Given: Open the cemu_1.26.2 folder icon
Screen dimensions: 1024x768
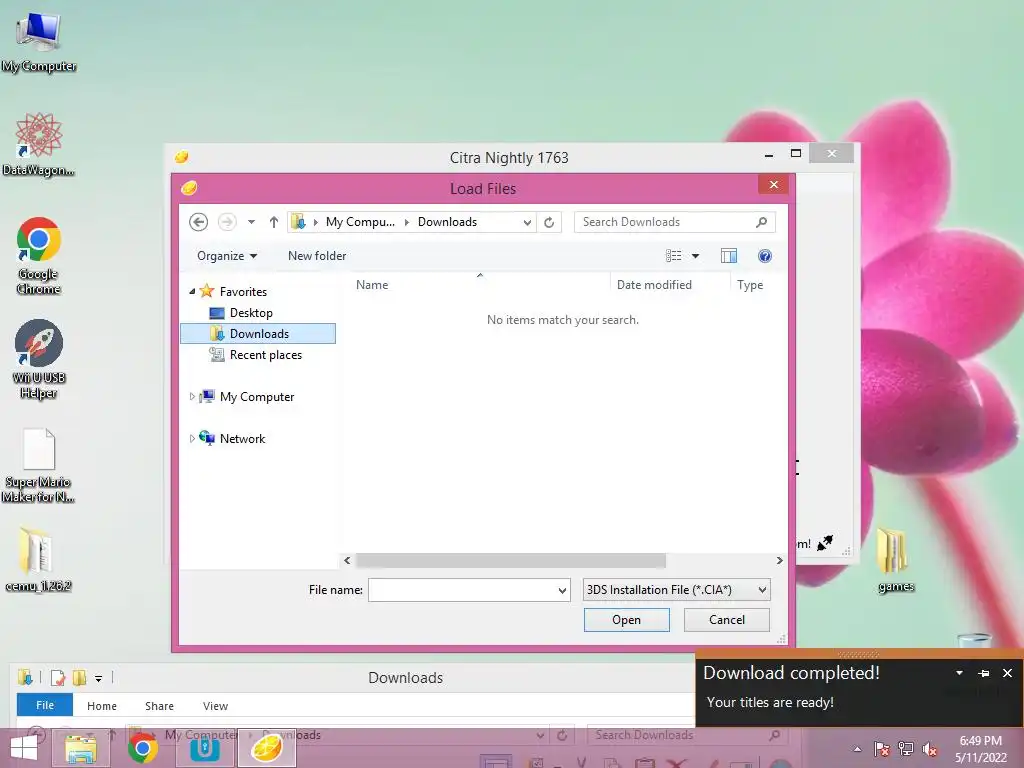Looking at the screenshot, I should click(x=39, y=560).
